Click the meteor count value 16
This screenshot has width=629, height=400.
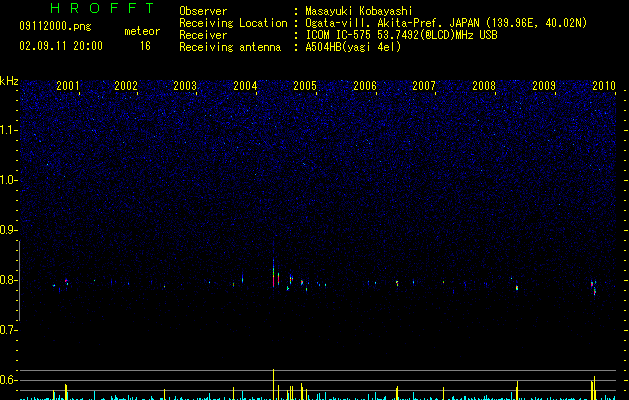point(145,46)
